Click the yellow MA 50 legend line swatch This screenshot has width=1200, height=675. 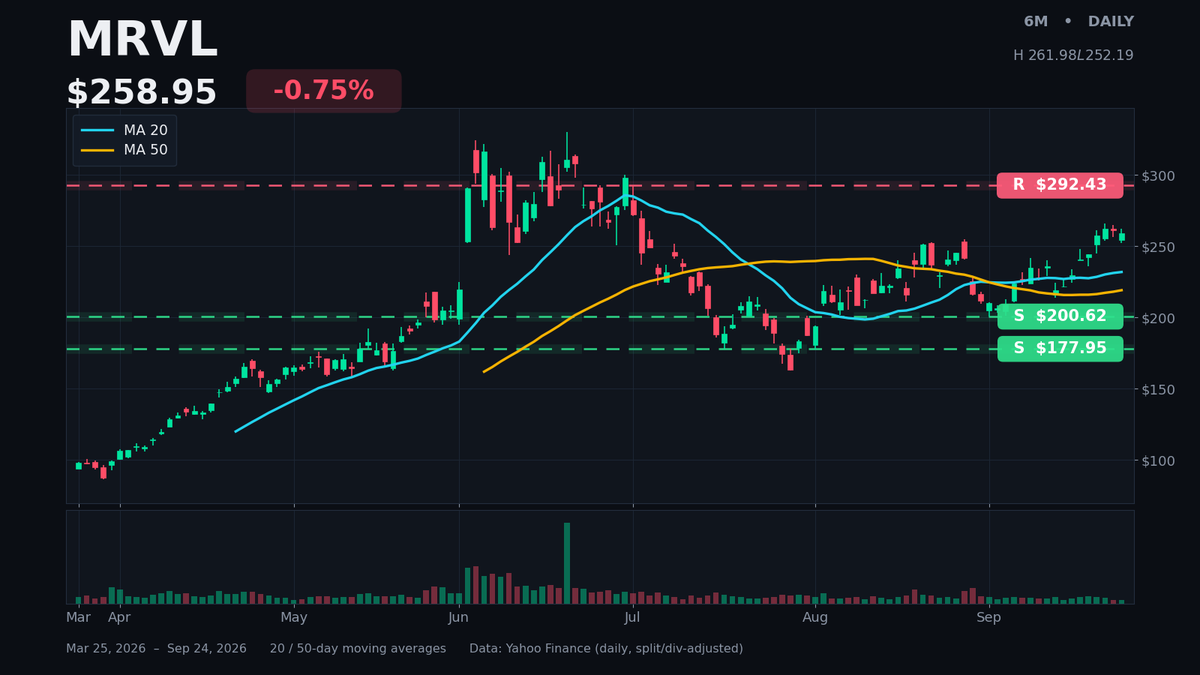(x=97, y=151)
